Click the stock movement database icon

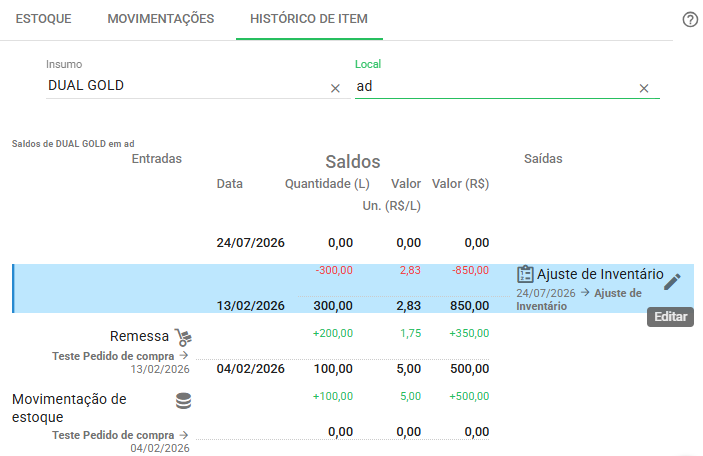click(x=183, y=400)
